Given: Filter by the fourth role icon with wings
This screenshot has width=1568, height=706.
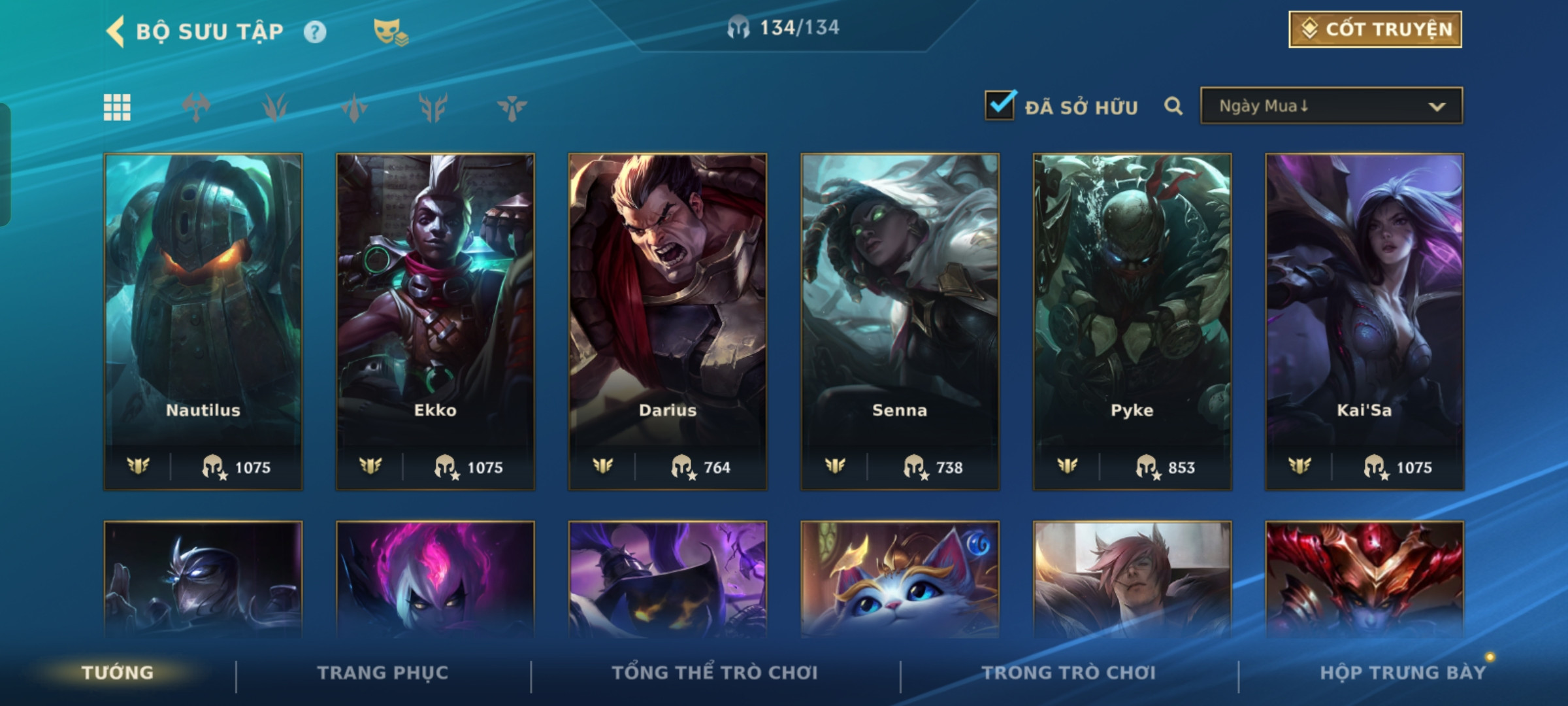Looking at the screenshot, I should [x=433, y=107].
